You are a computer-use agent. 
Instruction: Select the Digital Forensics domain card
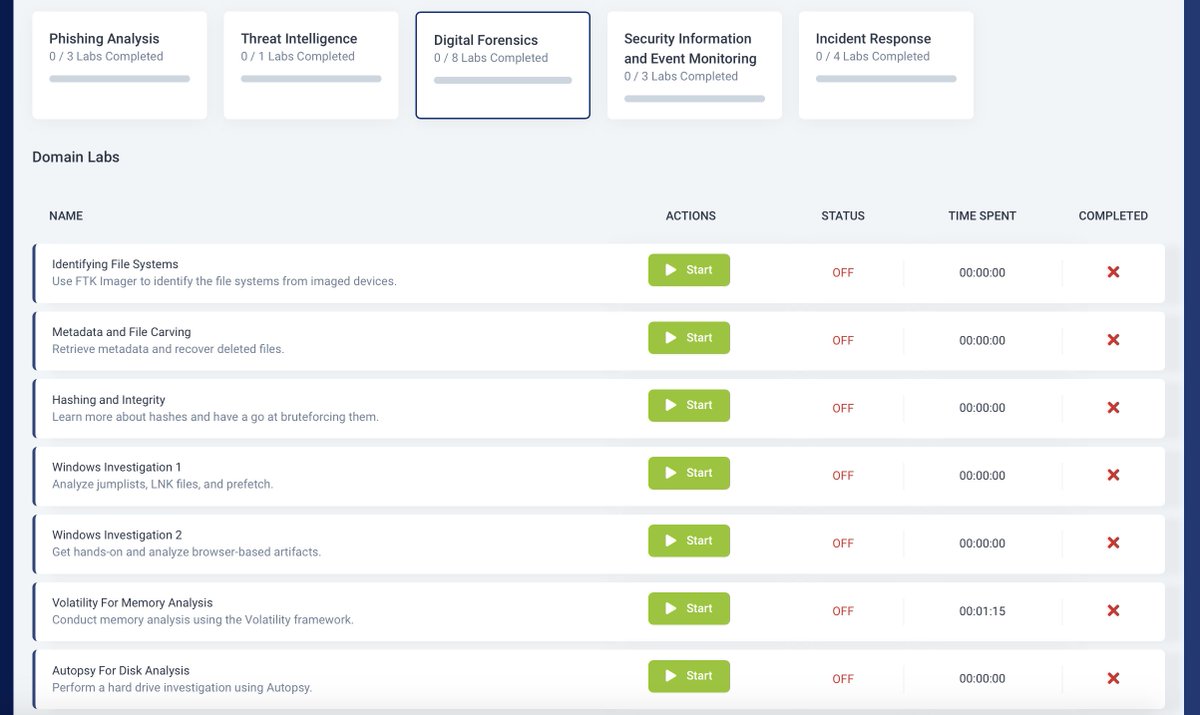[503, 65]
